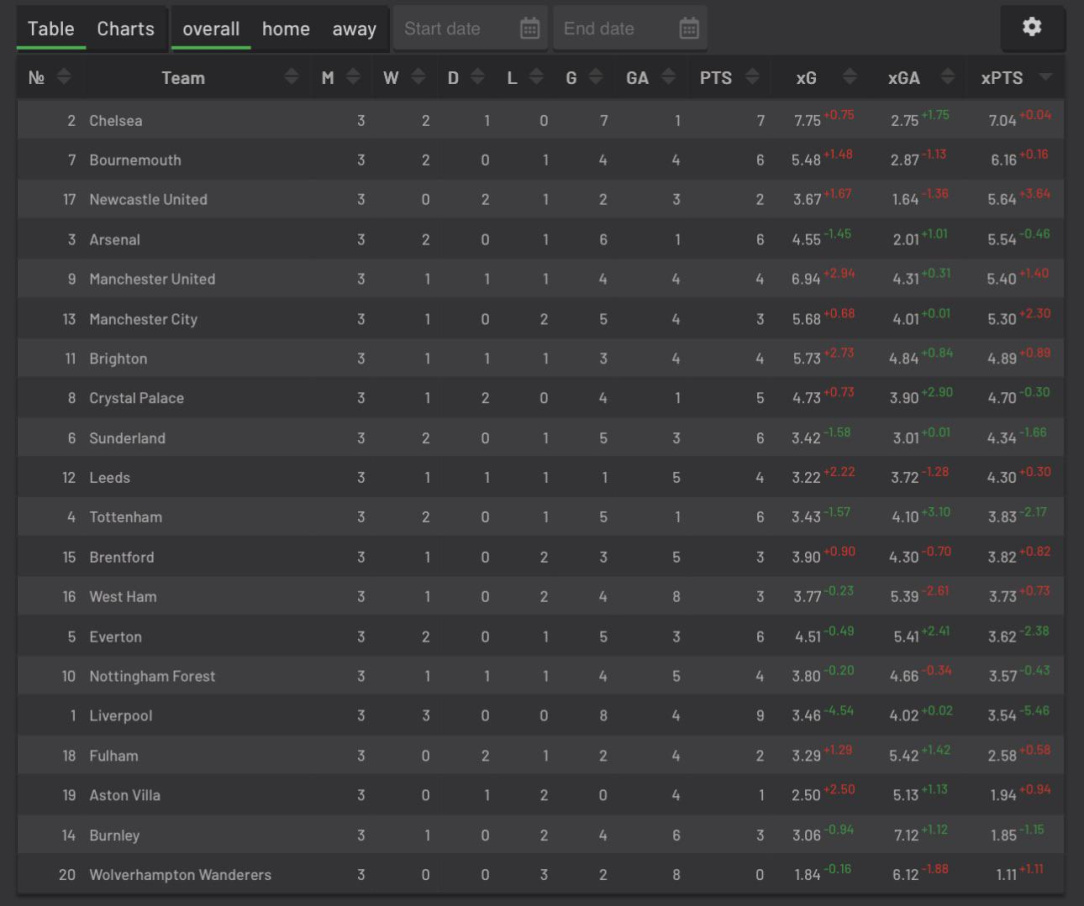Sort by xG column arrows
1084x906 pixels.
[850, 77]
